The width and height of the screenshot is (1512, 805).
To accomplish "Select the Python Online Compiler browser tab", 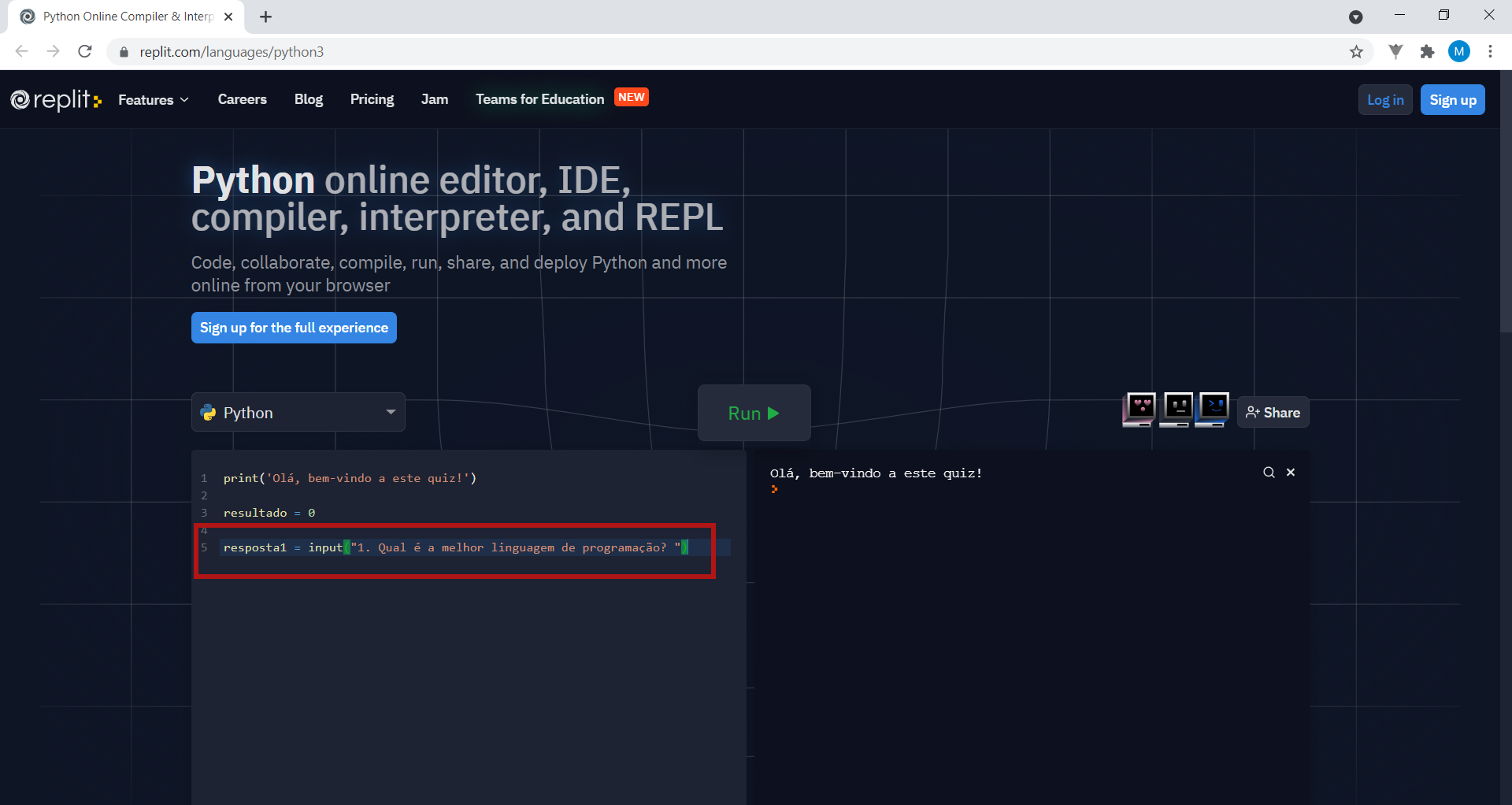I will point(126,17).
